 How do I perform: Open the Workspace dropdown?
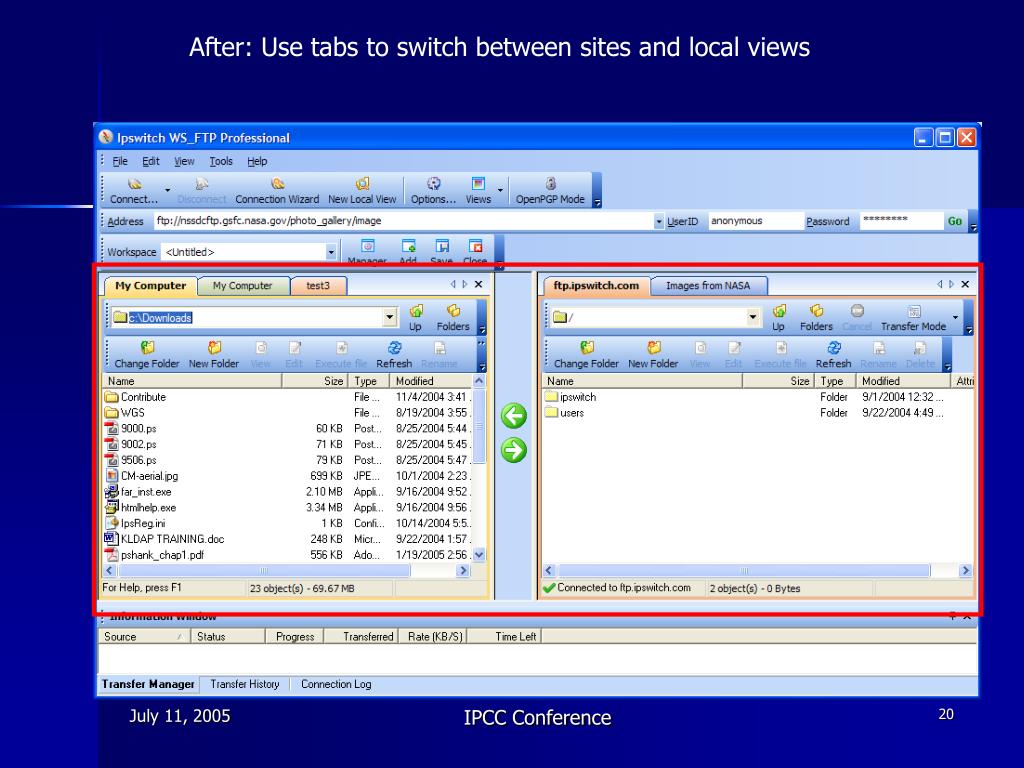[x=331, y=252]
